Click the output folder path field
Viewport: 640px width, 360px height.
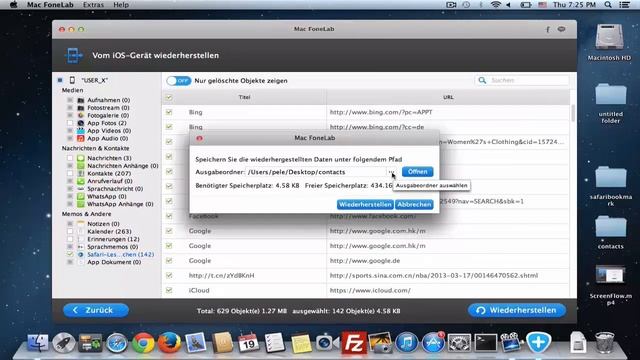click(316, 172)
